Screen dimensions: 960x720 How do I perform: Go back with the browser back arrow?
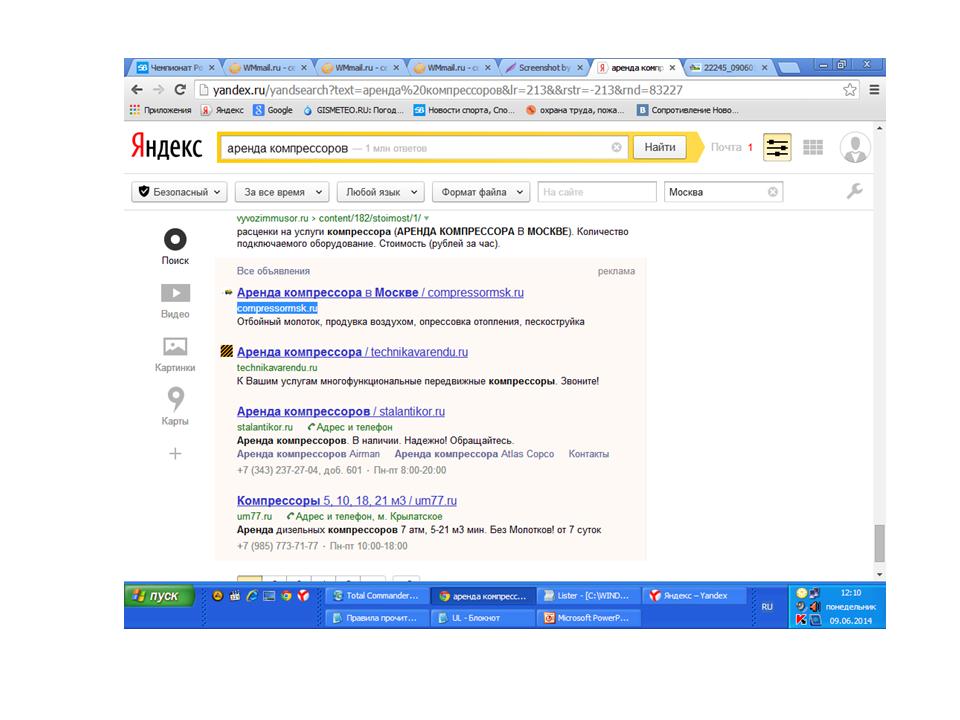pyautogui.click(x=137, y=90)
